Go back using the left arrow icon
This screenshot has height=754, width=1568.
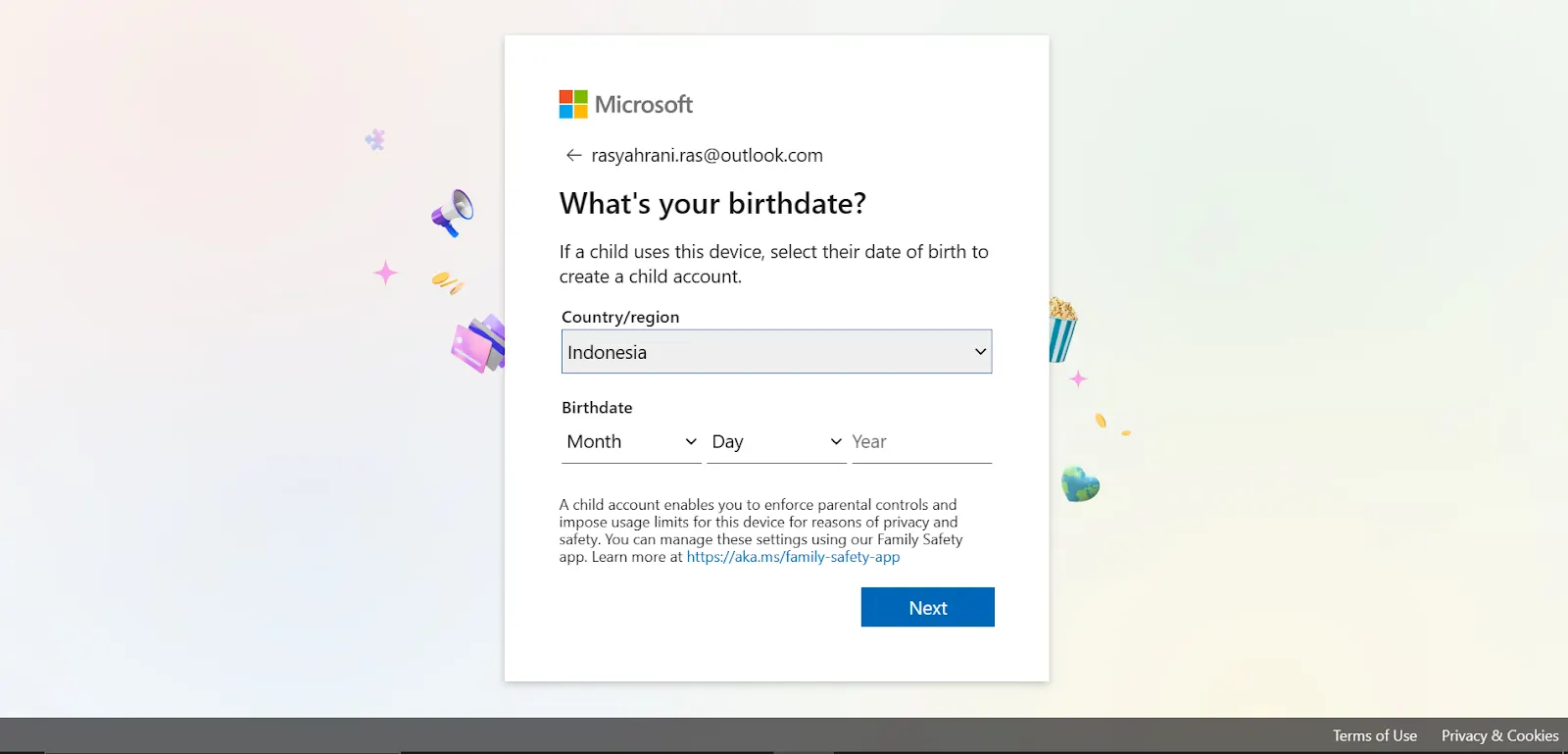coord(573,155)
